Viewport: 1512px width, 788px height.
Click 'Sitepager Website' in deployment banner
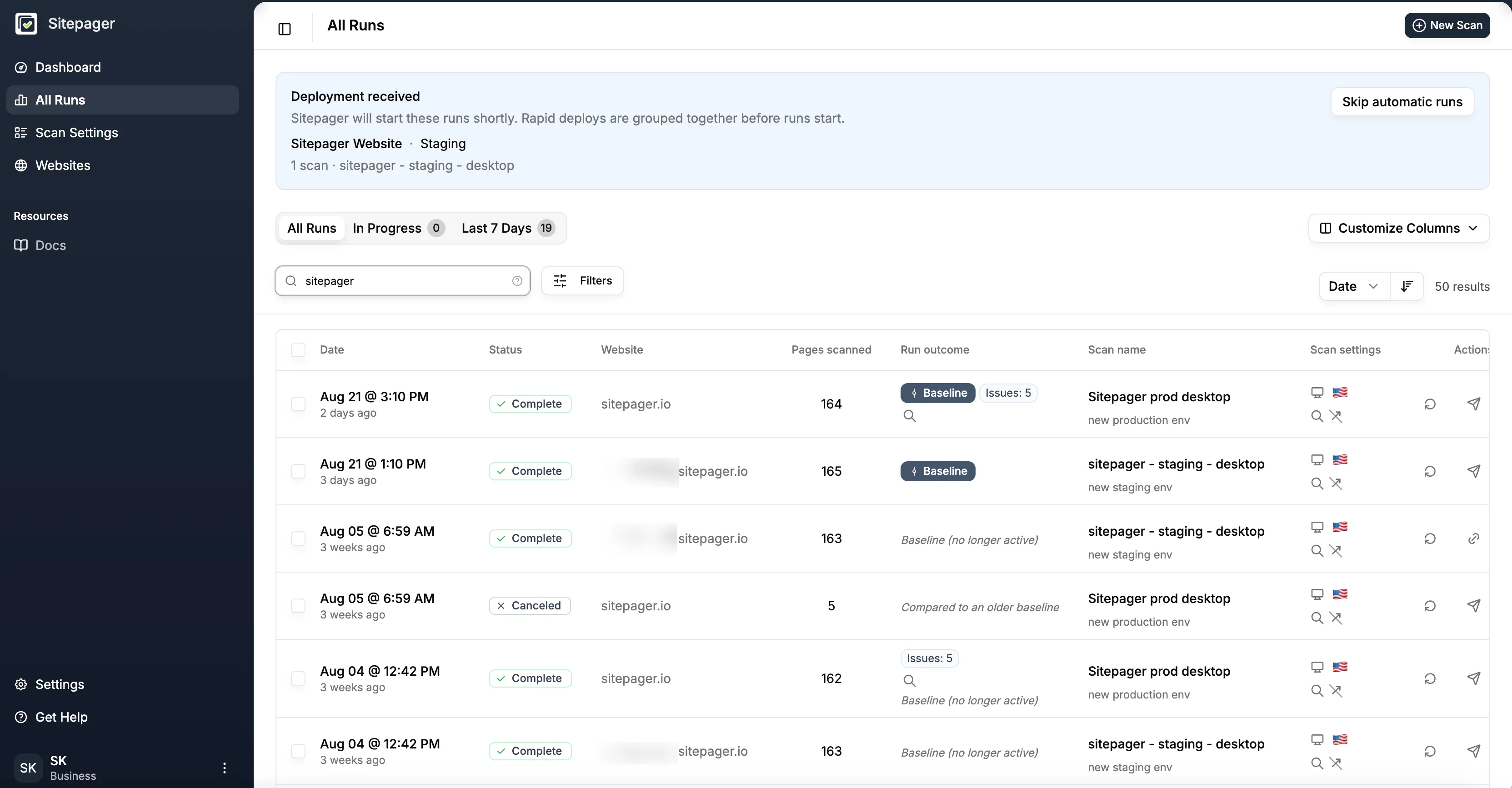coord(346,144)
